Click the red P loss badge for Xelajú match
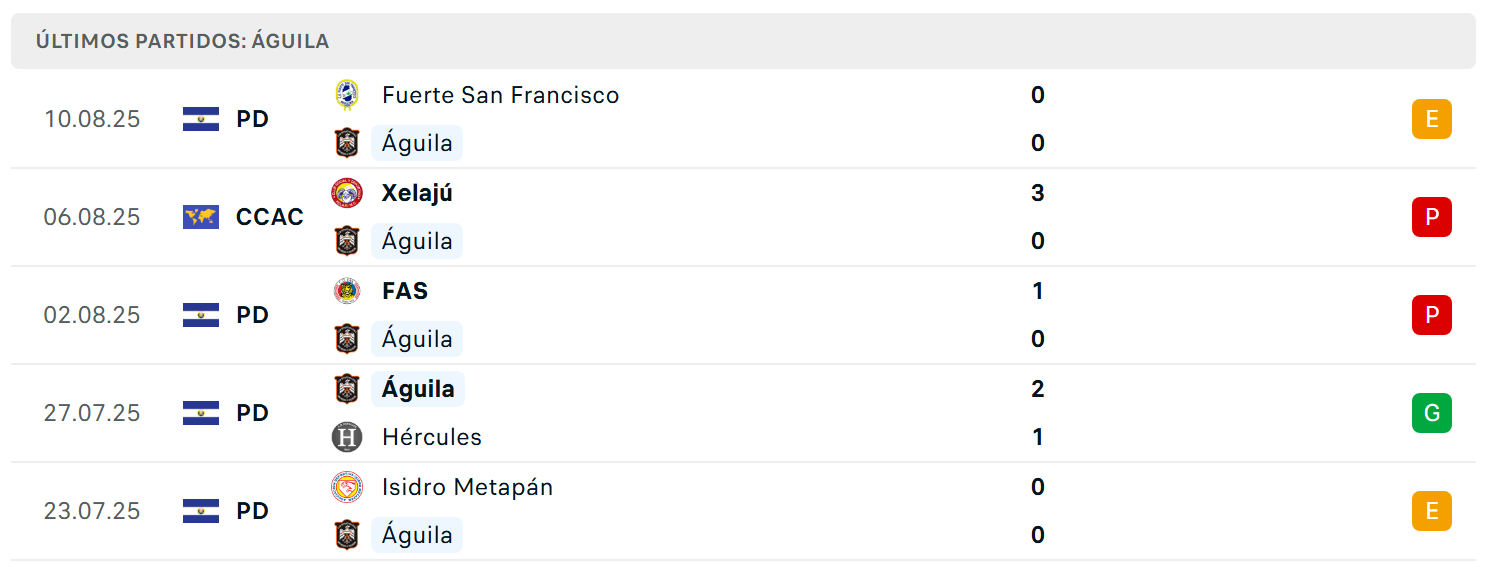 coord(1432,217)
